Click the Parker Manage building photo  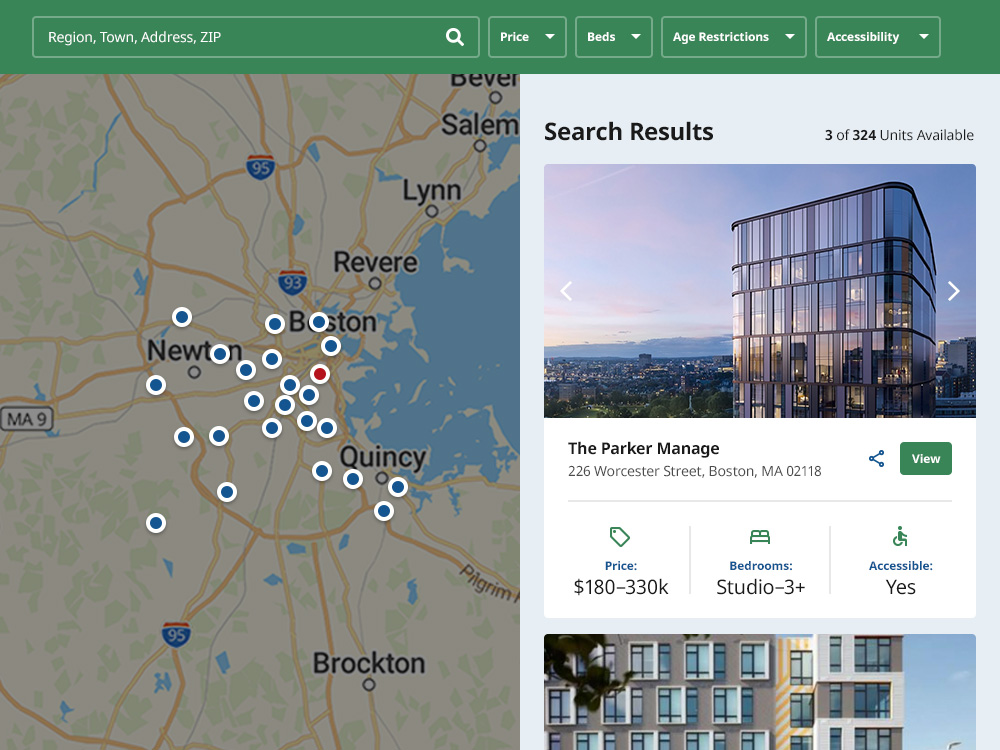point(760,291)
